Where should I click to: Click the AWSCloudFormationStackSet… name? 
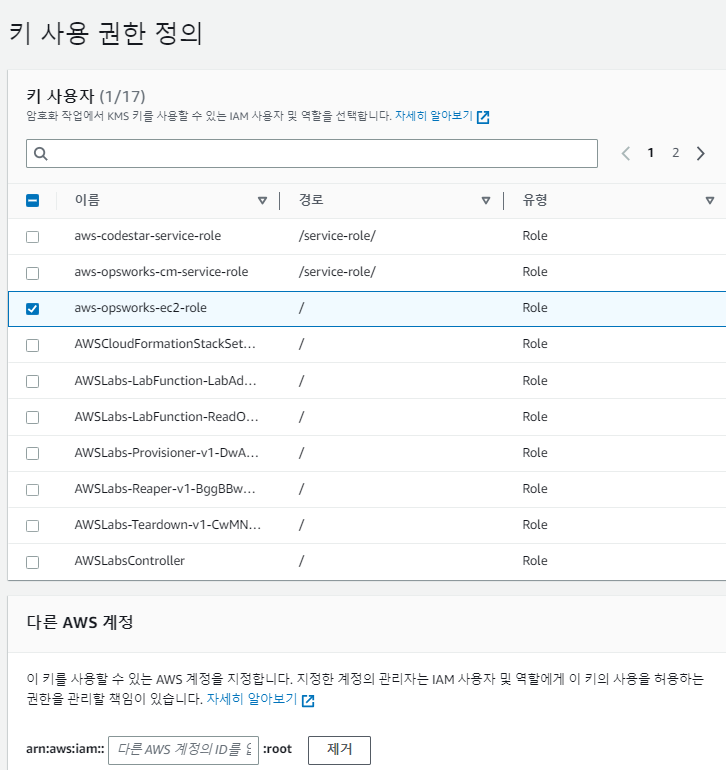[x=165, y=344]
